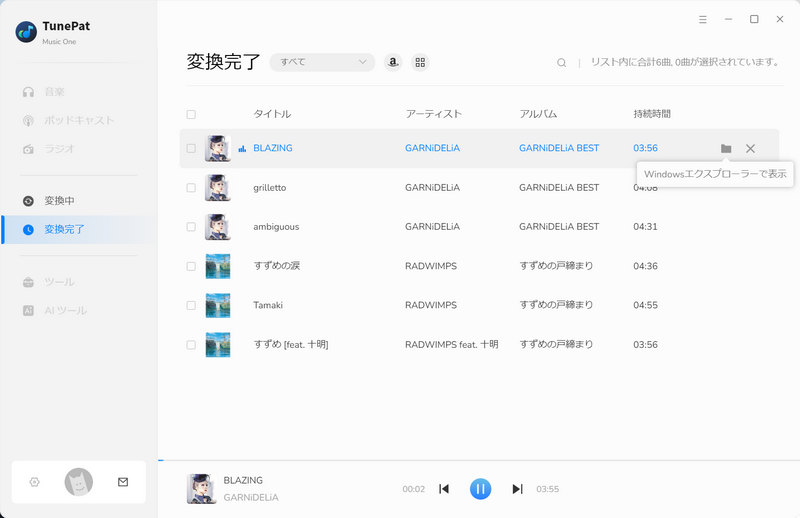This screenshot has width=800, height=518.
Task: Open the hamburger menu icon
Action: [703, 19]
